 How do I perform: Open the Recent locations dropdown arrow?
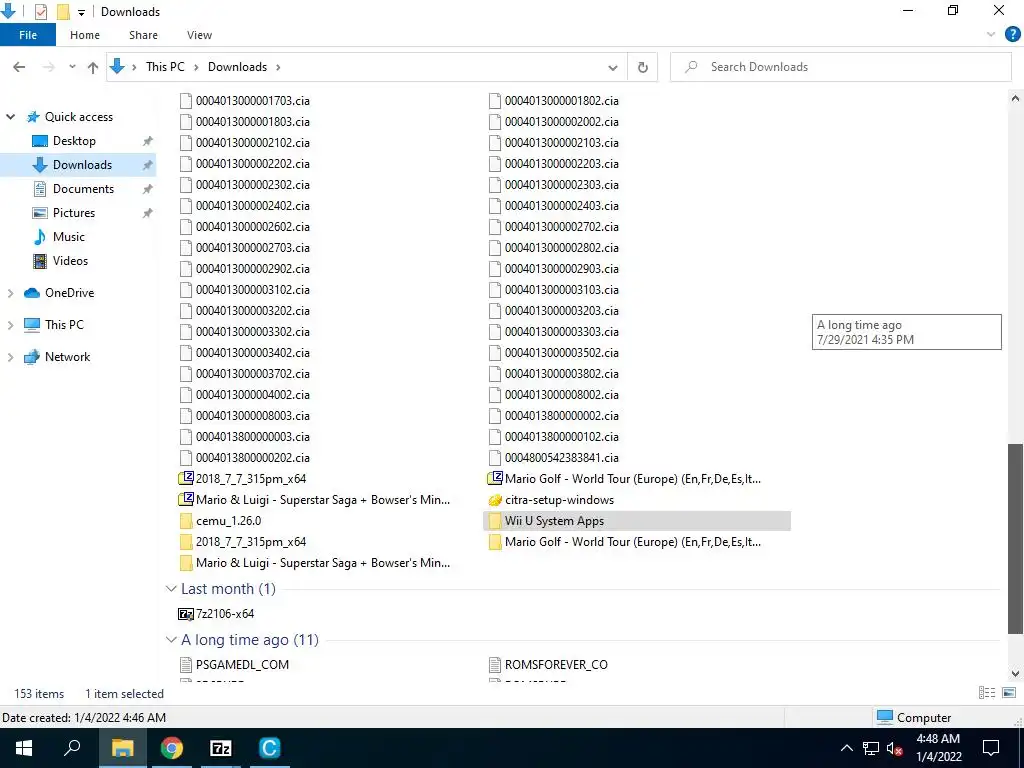coord(72,67)
